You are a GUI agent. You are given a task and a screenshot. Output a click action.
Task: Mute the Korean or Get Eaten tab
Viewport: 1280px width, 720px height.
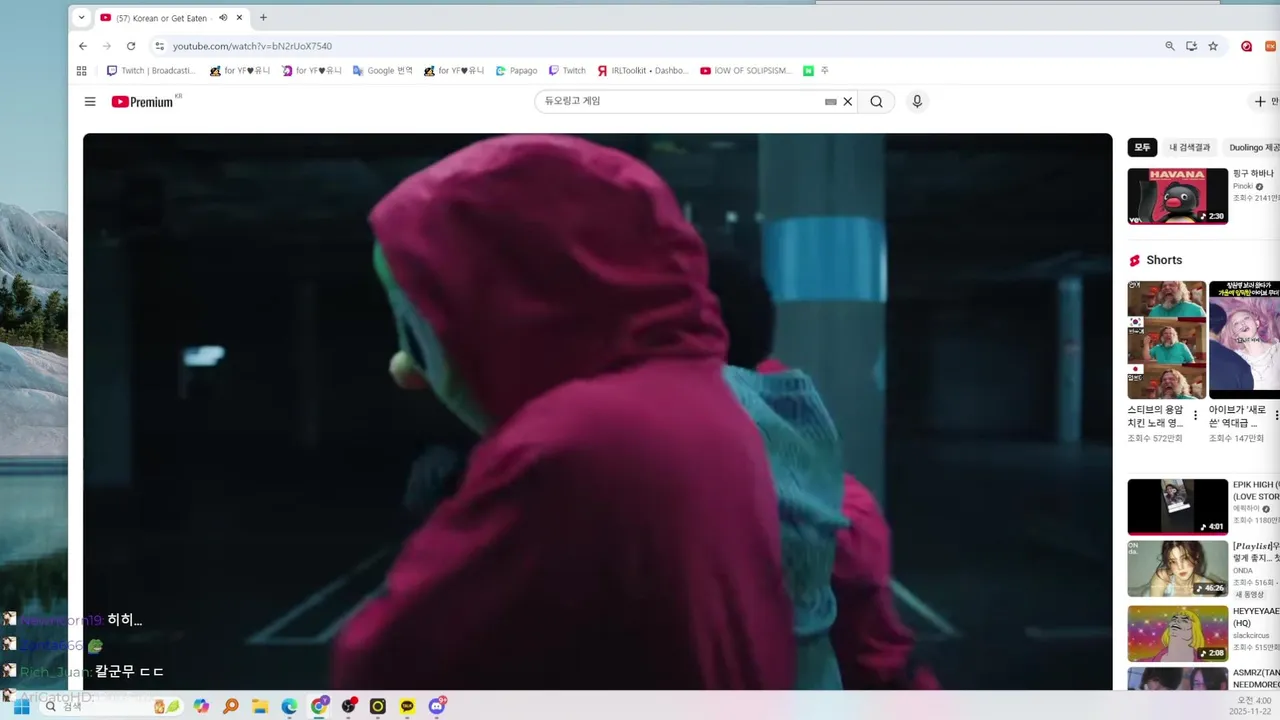click(223, 17)
